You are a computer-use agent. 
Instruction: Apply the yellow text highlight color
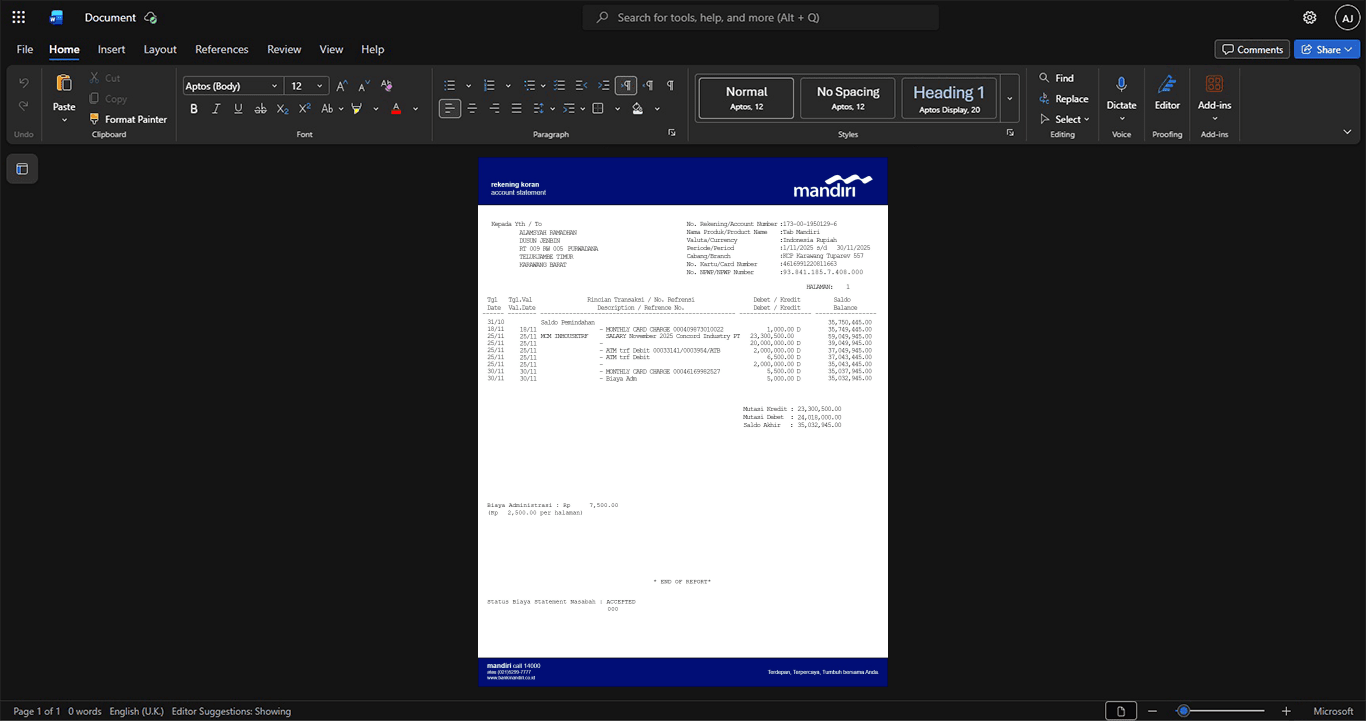point(357,108)
